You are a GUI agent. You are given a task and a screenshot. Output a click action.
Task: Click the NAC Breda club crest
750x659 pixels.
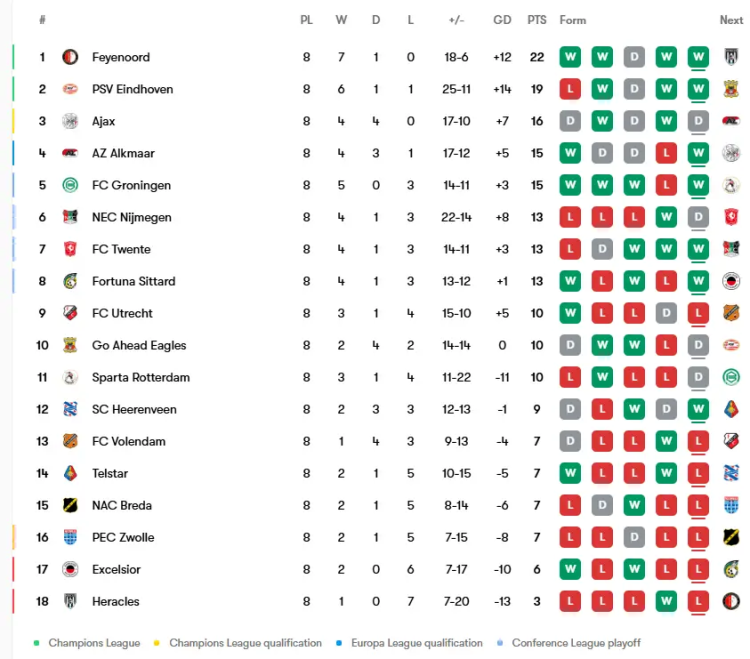pos(70,505)
